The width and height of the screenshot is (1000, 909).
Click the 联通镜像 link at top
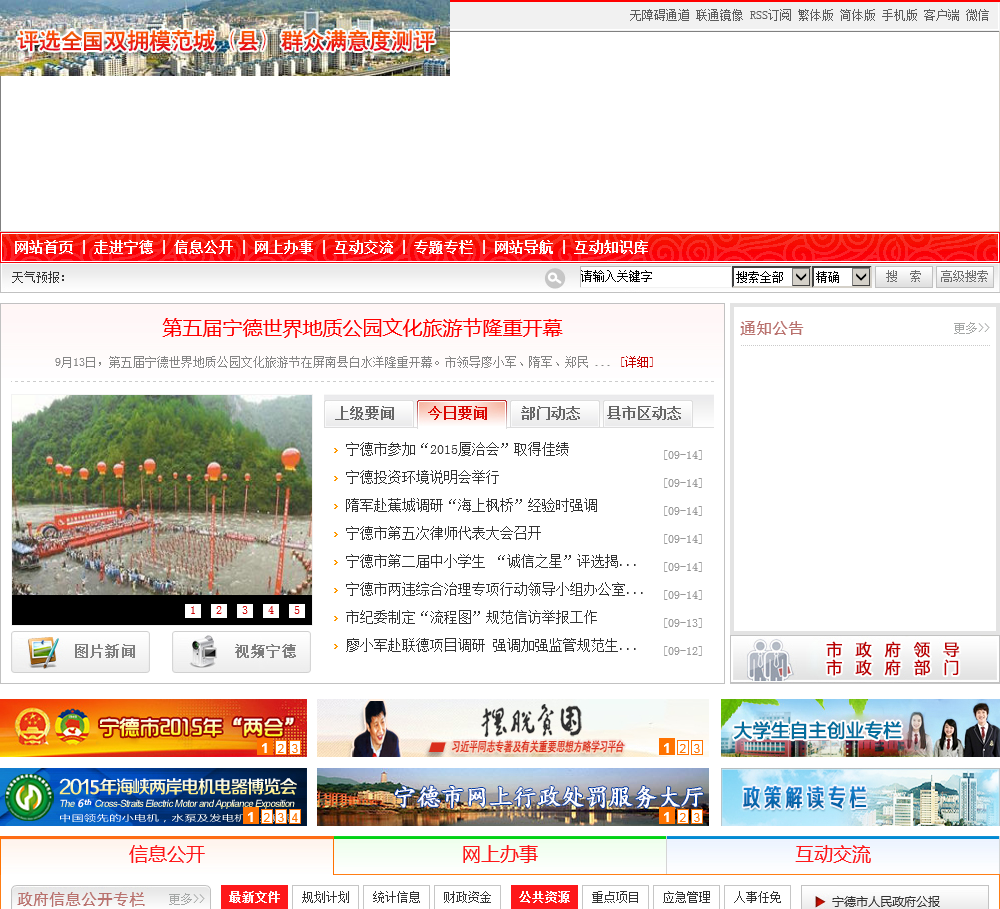pyautogui.click(x=719, y=15)
